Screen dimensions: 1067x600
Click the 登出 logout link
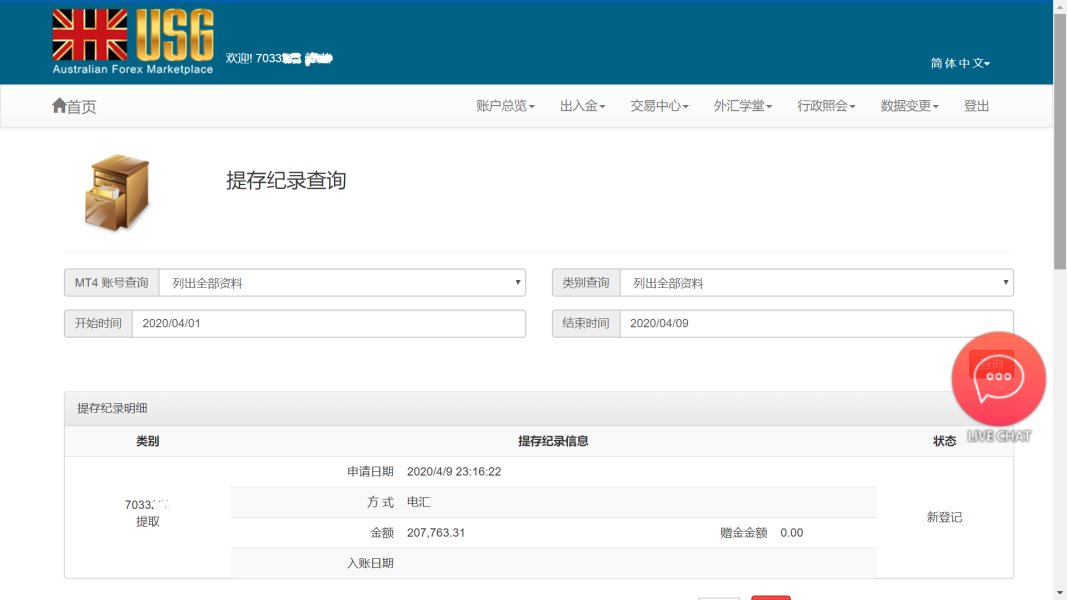pos(976,106)
